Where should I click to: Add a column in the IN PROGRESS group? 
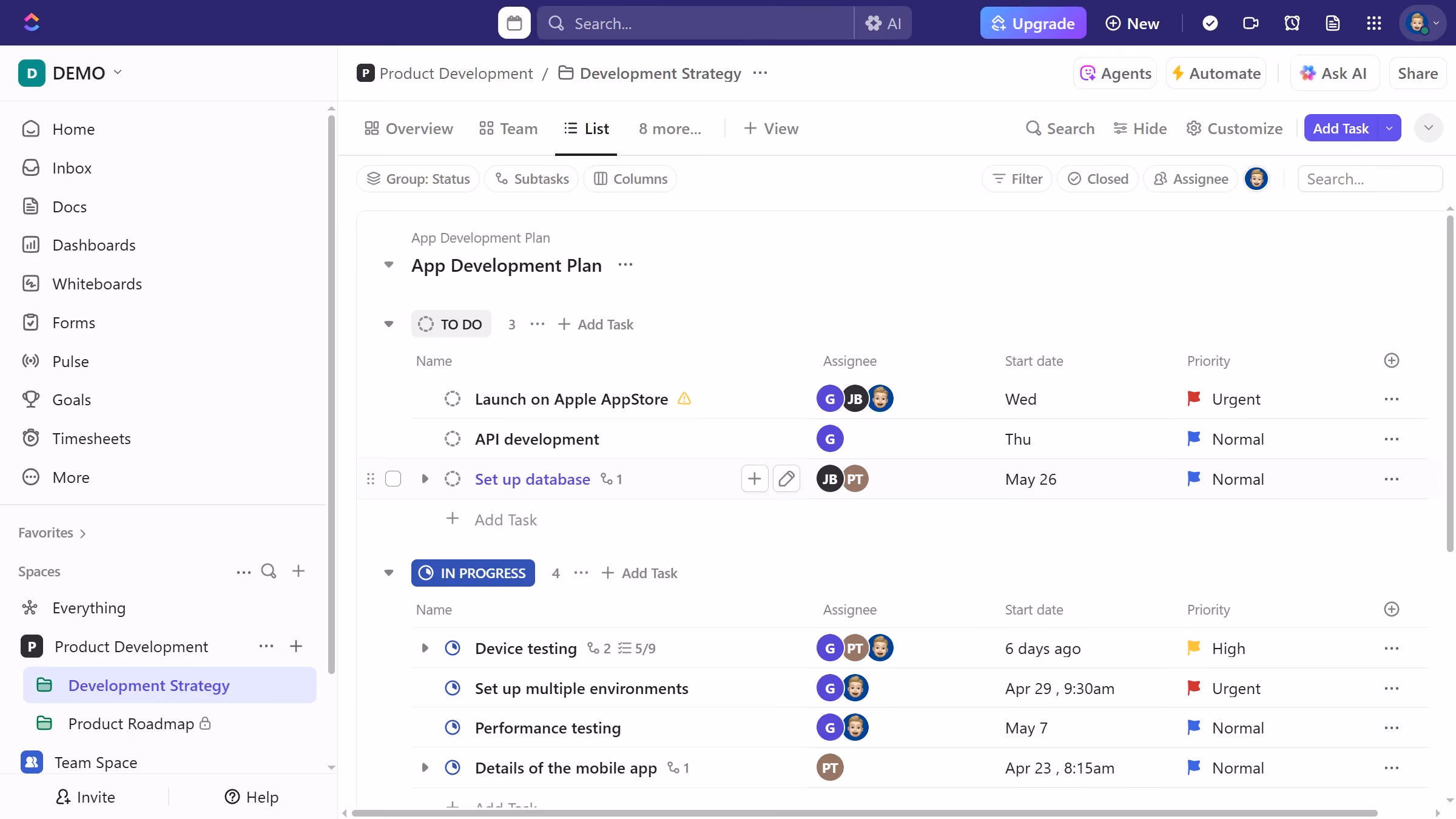click(x=1391, y=609)
